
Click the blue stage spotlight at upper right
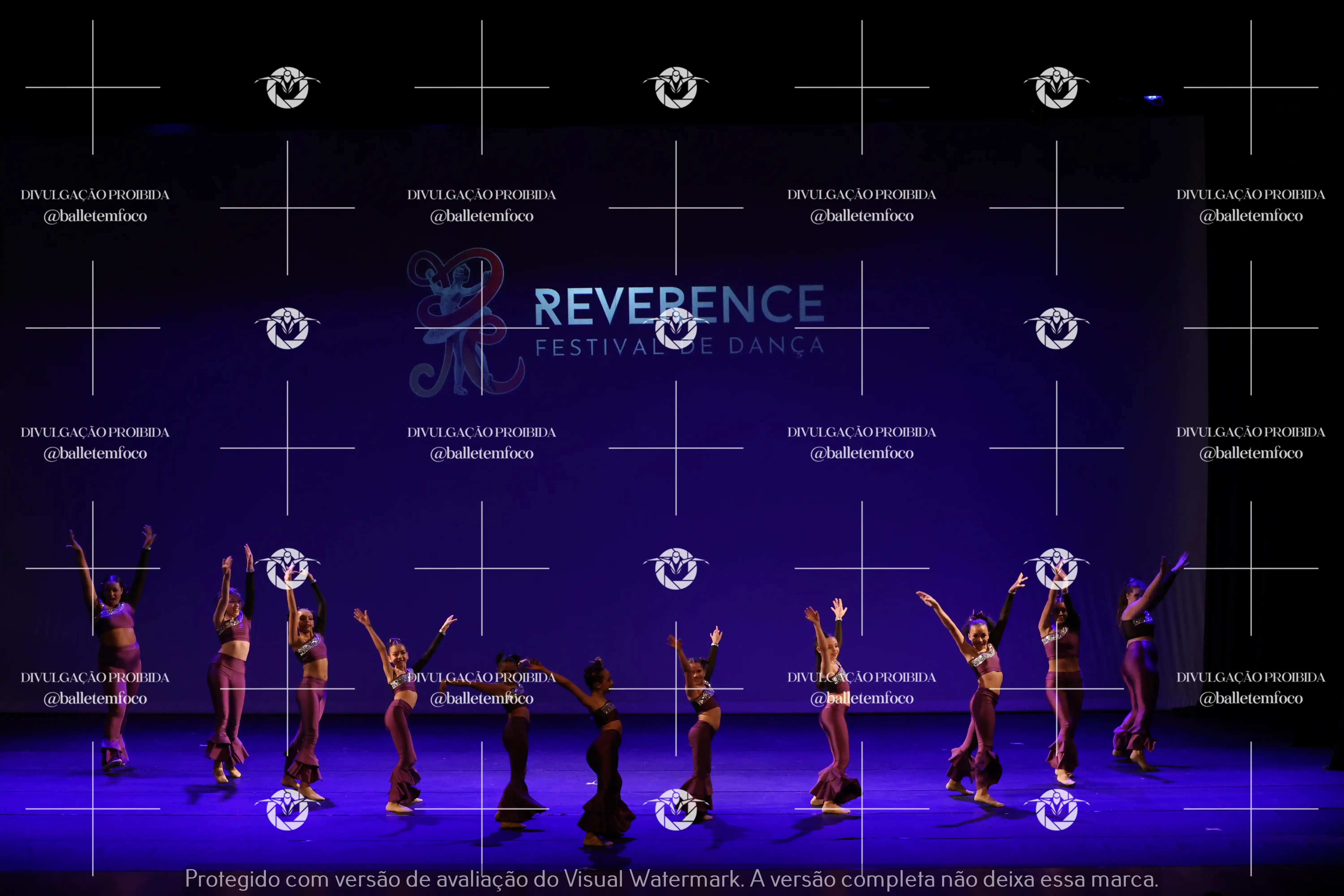pyautogui.click(x=1152, y=99)
